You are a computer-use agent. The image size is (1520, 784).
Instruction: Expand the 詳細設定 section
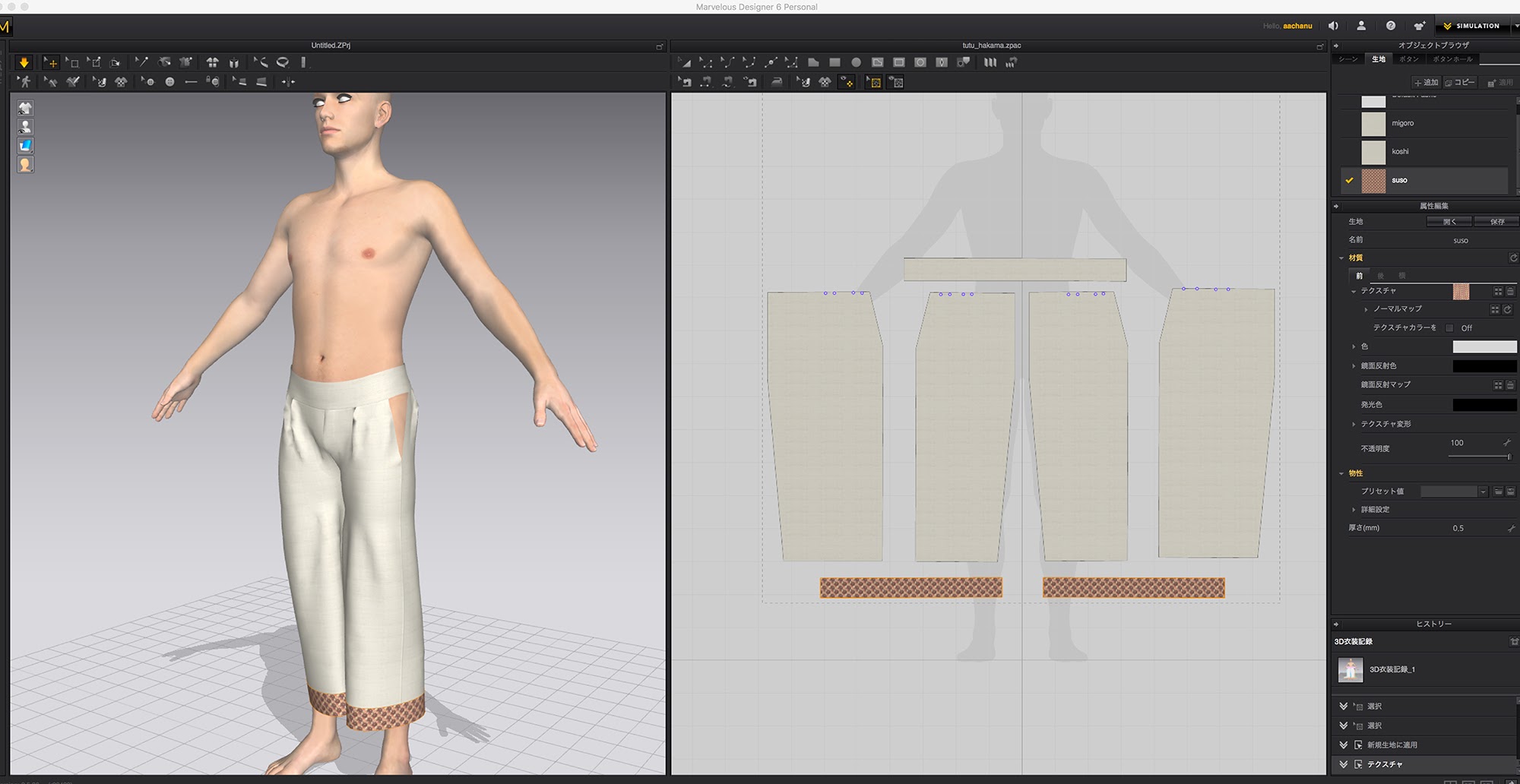point(1354,510)
